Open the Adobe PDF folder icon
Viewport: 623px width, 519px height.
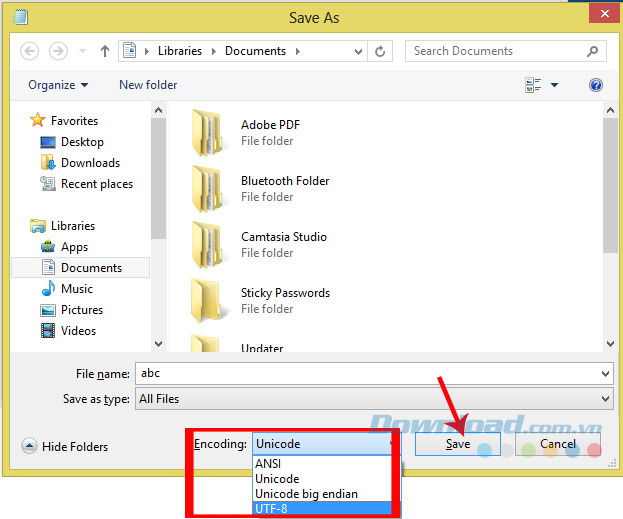point(207,132)
